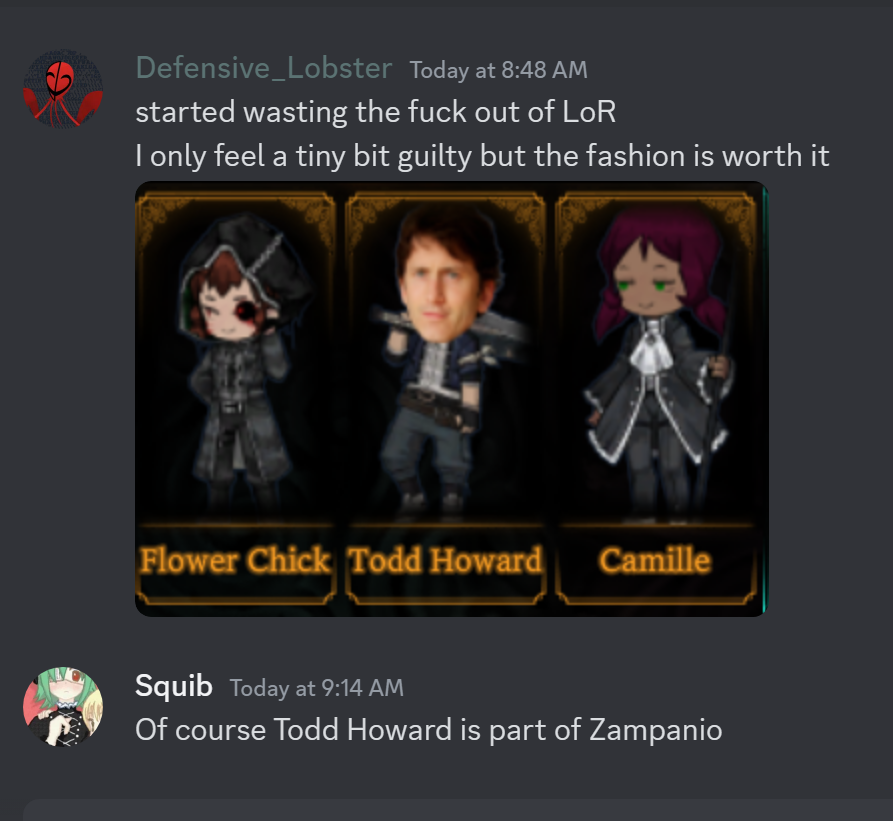Open Squib's green-haired anime avatar
The image size is (893, 821).
[63, 707]
